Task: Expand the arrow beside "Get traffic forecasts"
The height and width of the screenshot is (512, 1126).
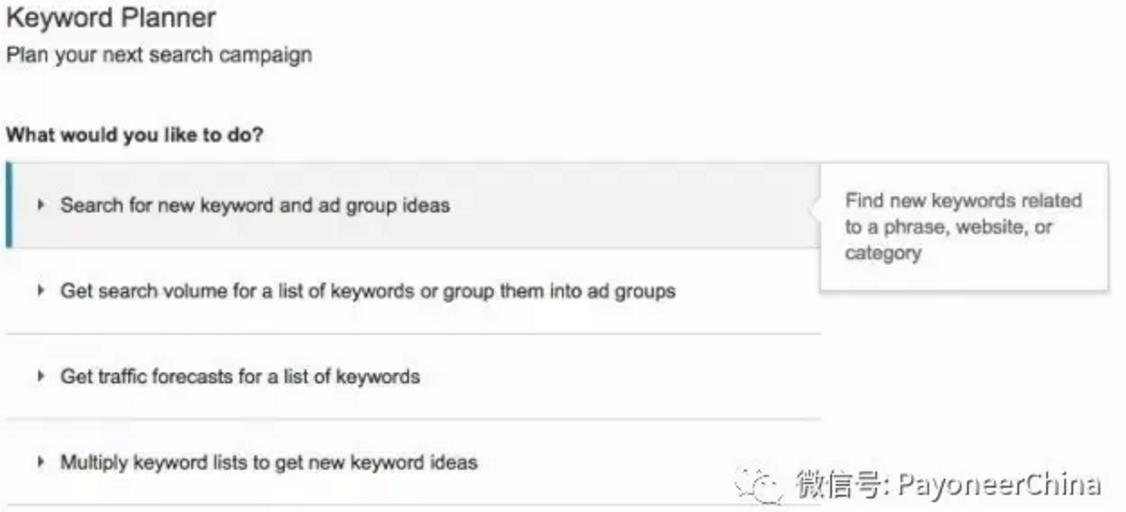Action: coord(41,376)
